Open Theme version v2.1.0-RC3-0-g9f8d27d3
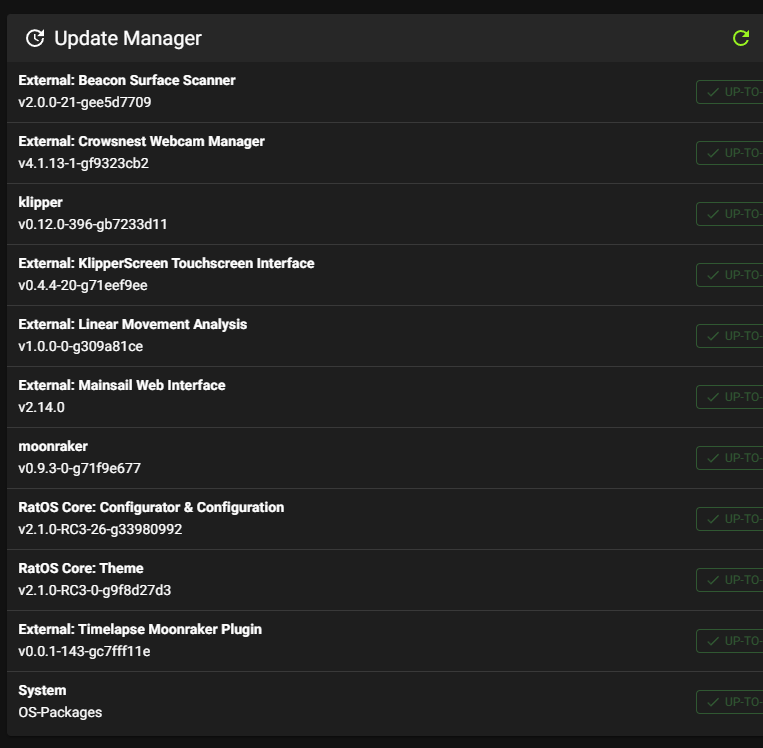763x748 pixels. [x=94, y=590]
